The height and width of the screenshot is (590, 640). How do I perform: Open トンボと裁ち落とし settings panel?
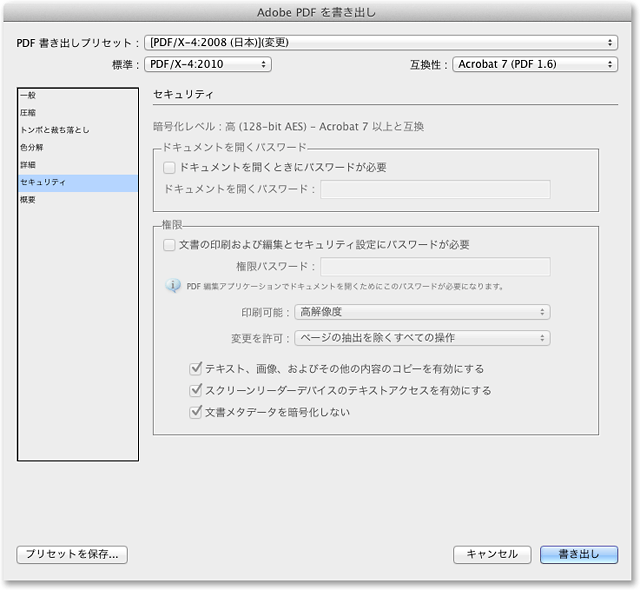pos(55,130)
